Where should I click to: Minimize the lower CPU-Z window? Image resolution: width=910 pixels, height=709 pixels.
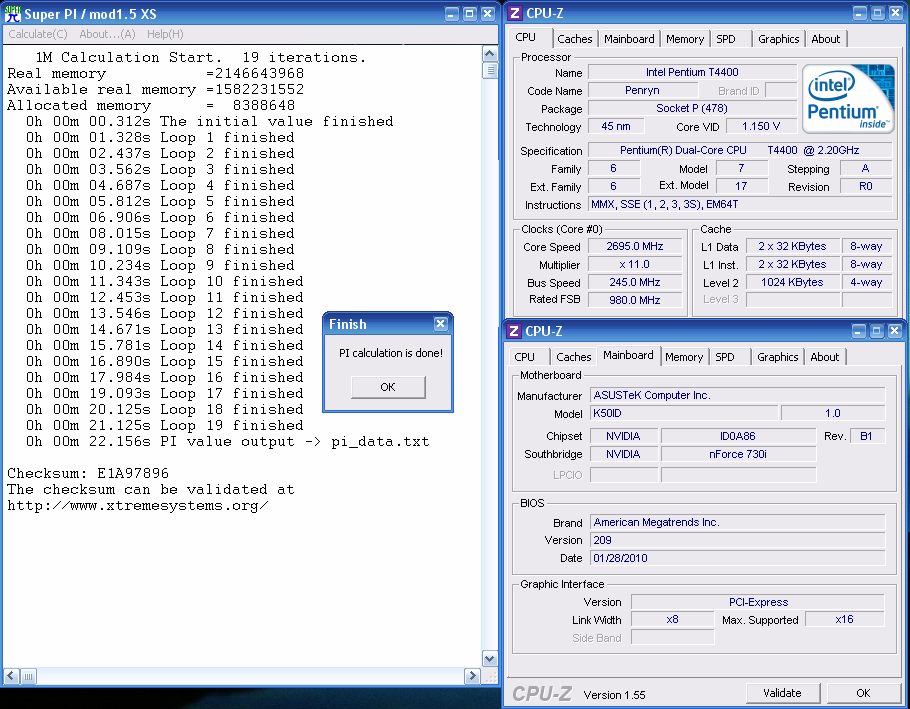[x=858, y=331]
